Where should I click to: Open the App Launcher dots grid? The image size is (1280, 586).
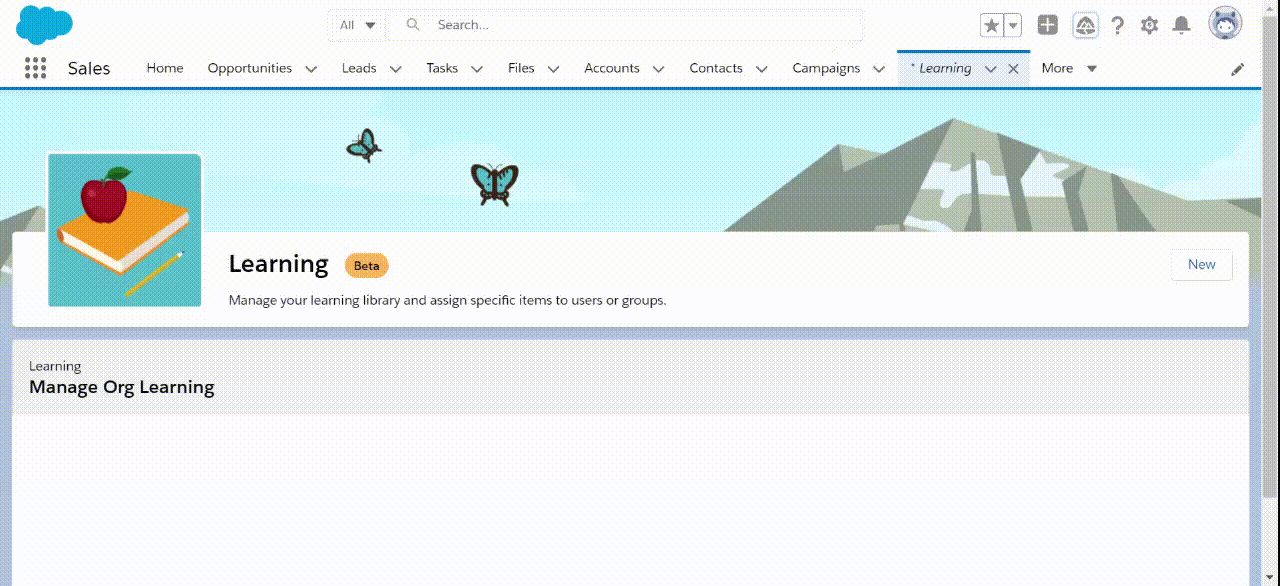36,68
